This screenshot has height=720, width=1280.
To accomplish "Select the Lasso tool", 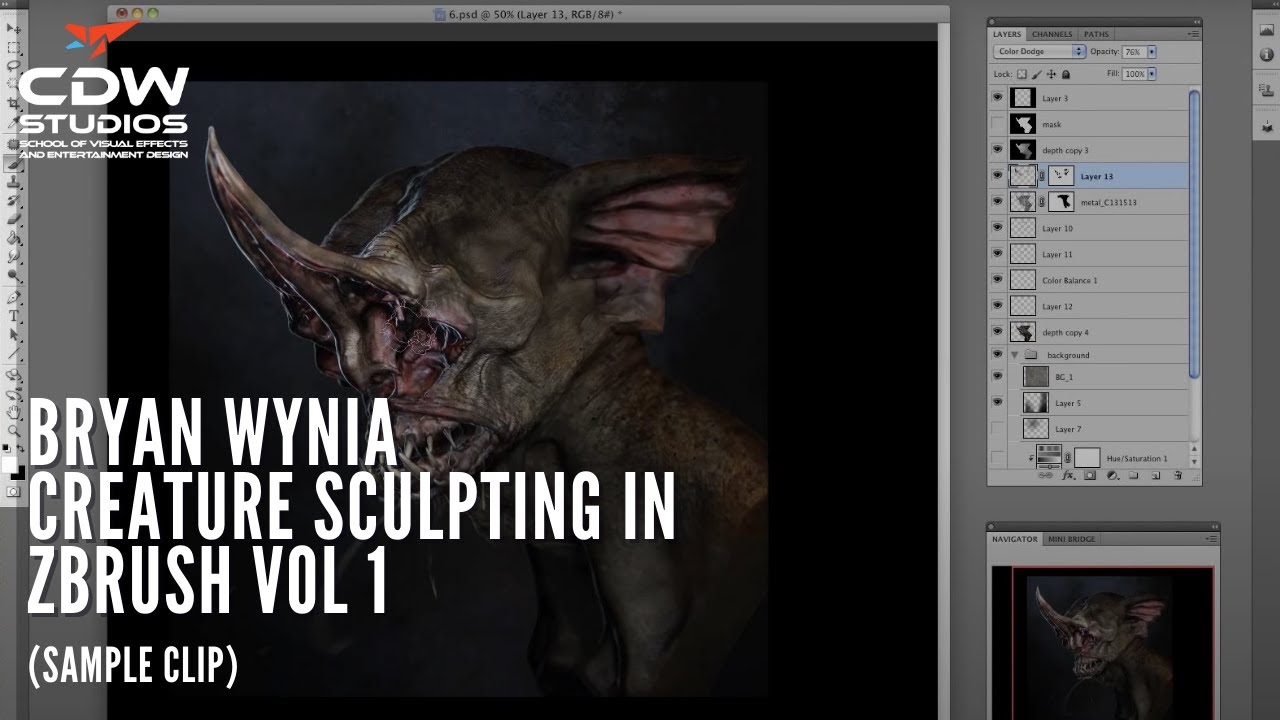I will point(14,66).
